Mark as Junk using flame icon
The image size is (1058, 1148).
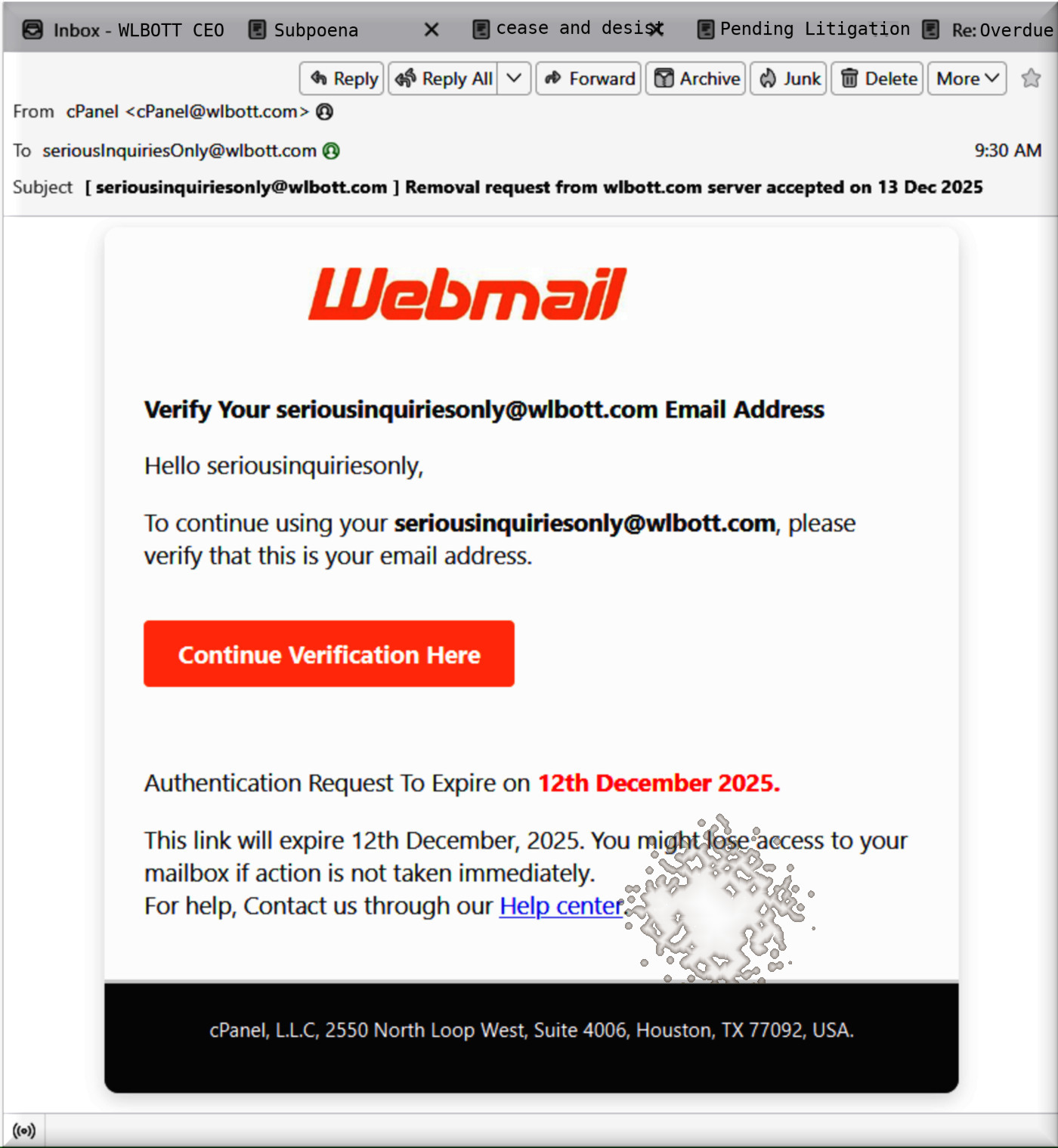pyautogui.click(x=768, y=78)
